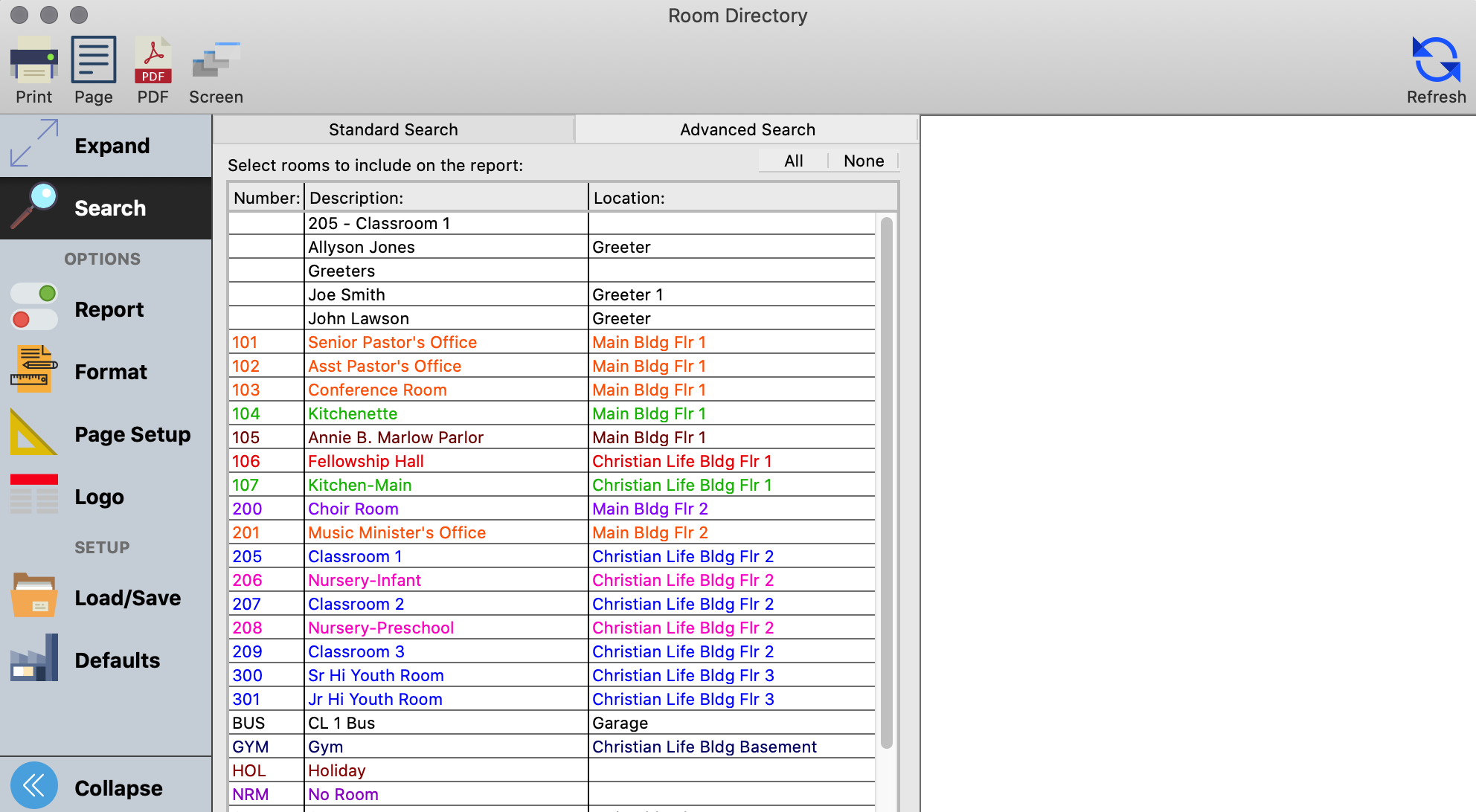Click the Screen output icon
The image size is (1476, 812).
(x=216, y=71)
